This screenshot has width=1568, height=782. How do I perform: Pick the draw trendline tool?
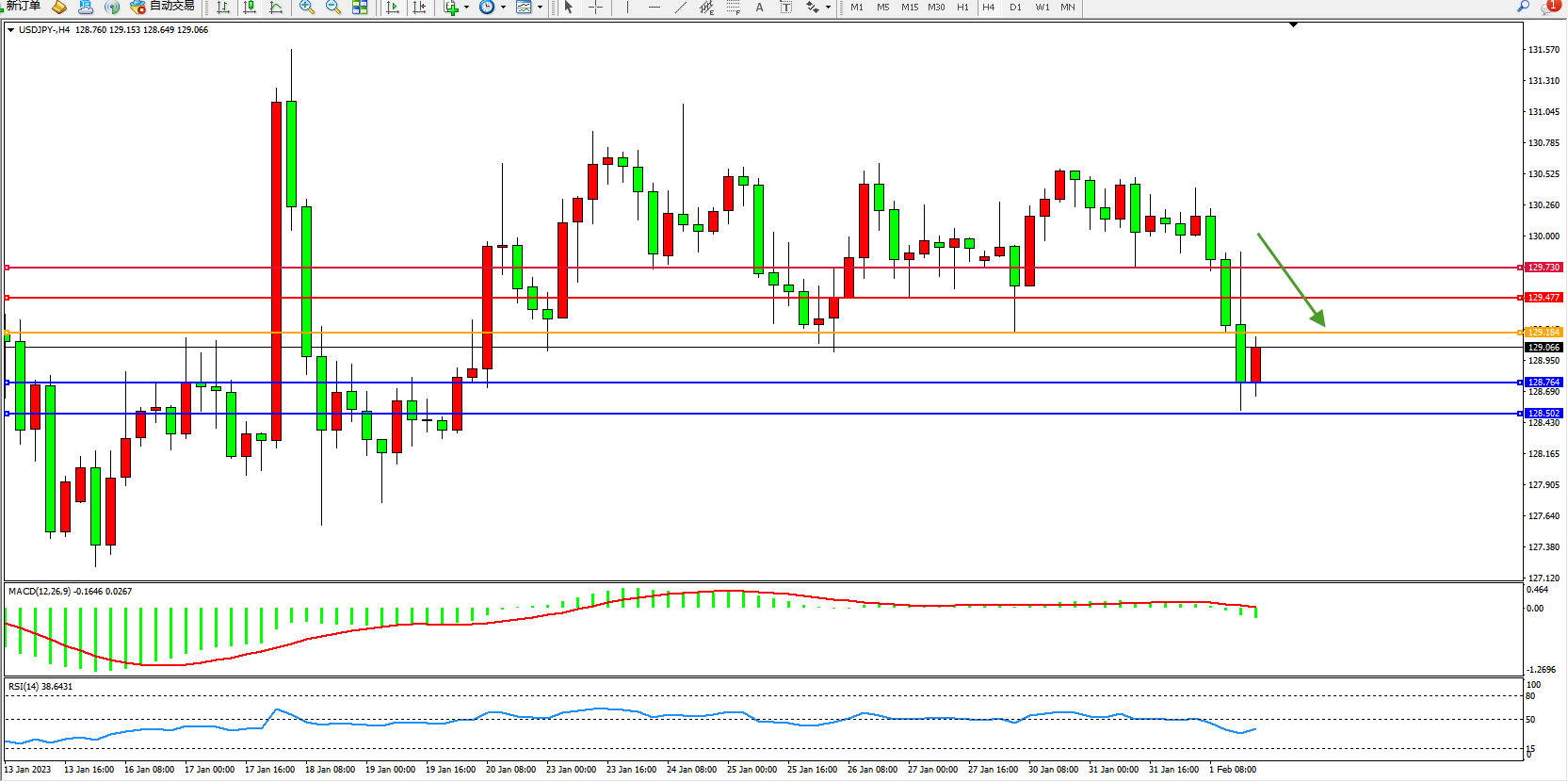click(681, 8)
